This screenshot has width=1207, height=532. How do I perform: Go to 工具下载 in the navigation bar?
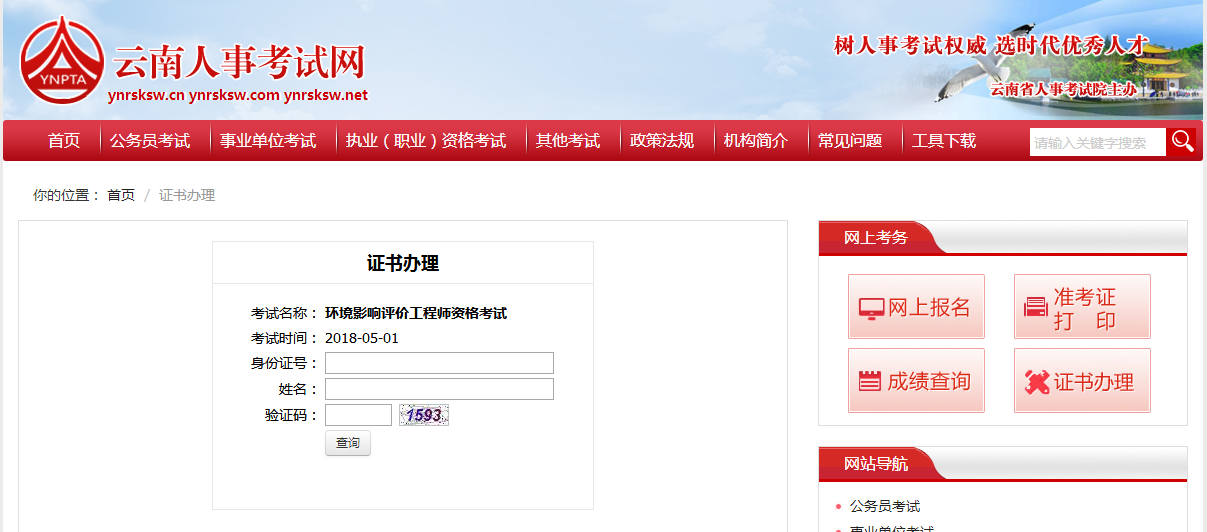pos(944,141)
